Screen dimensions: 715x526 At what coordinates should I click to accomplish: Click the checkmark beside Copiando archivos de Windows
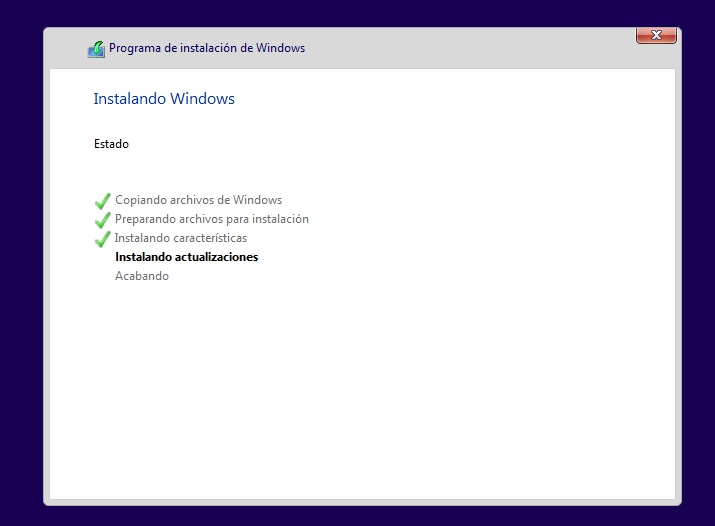click(103, 201)
